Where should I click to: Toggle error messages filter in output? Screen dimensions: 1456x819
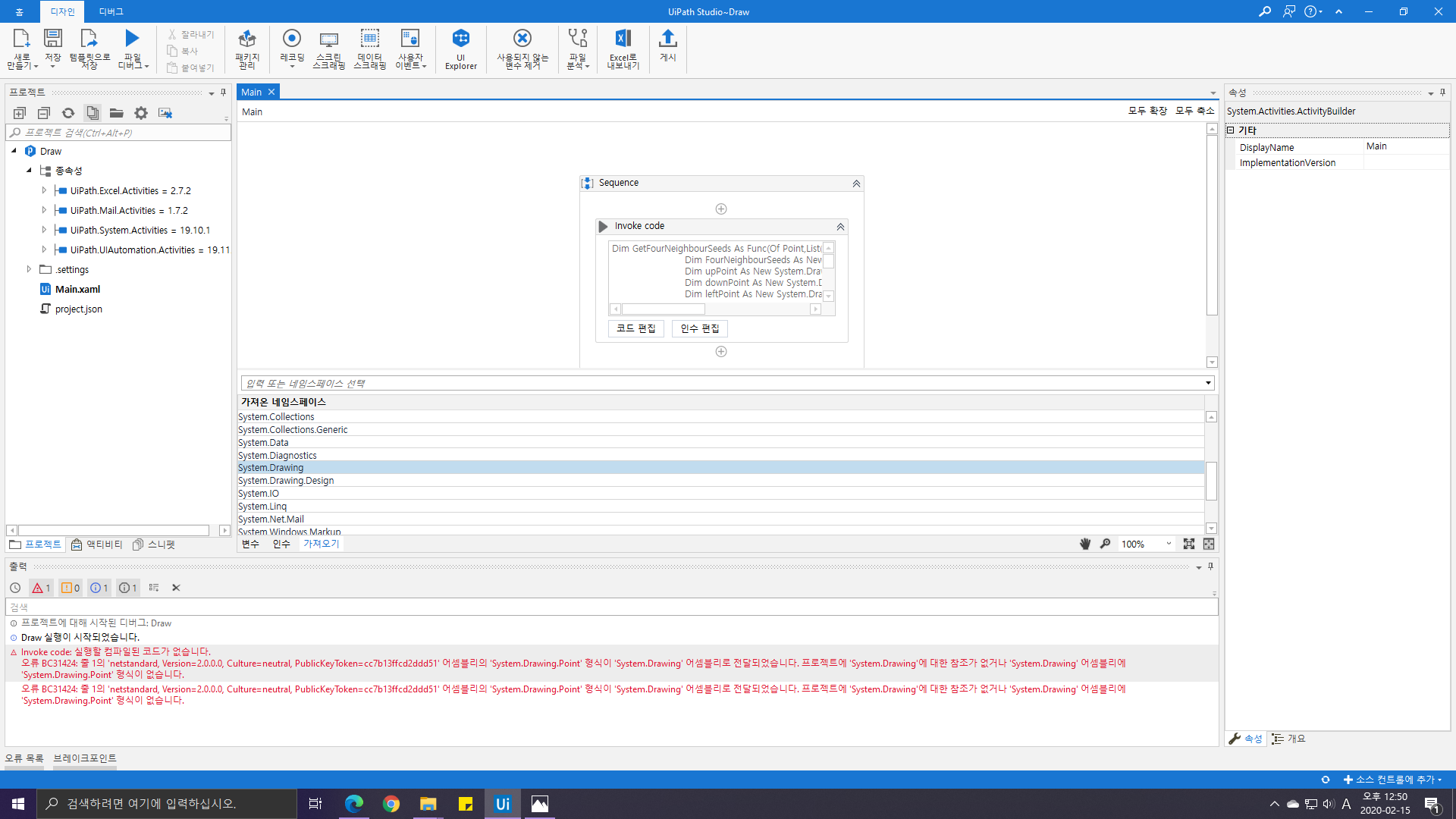point(41,588)
